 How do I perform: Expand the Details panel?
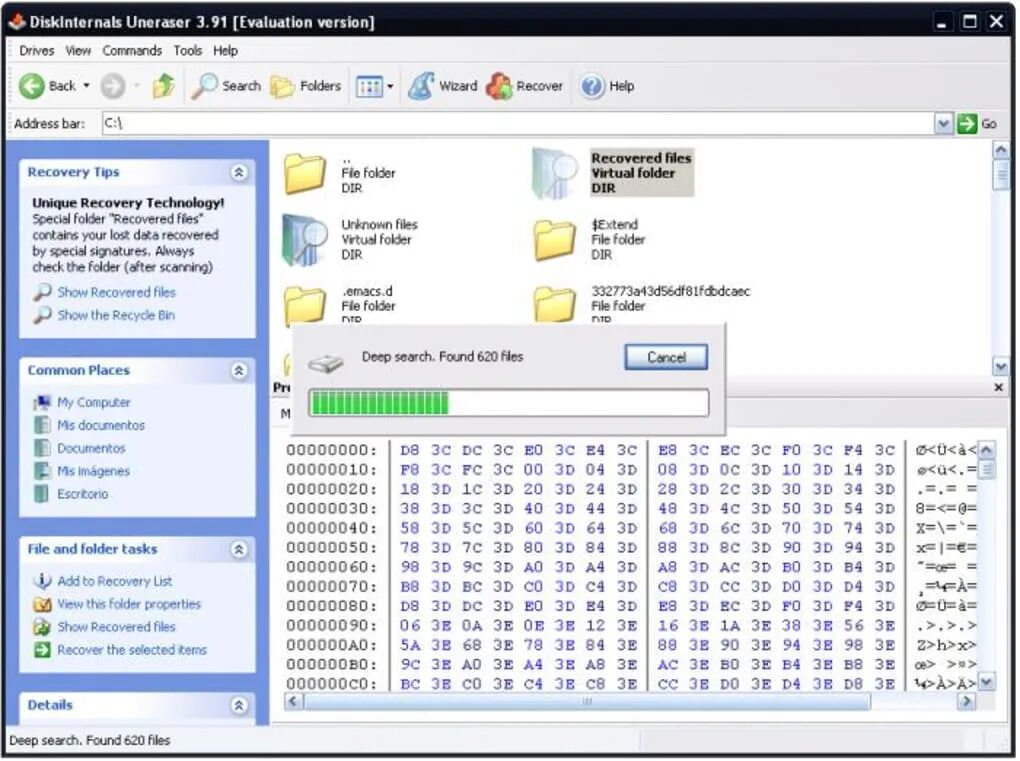point(239,706)
